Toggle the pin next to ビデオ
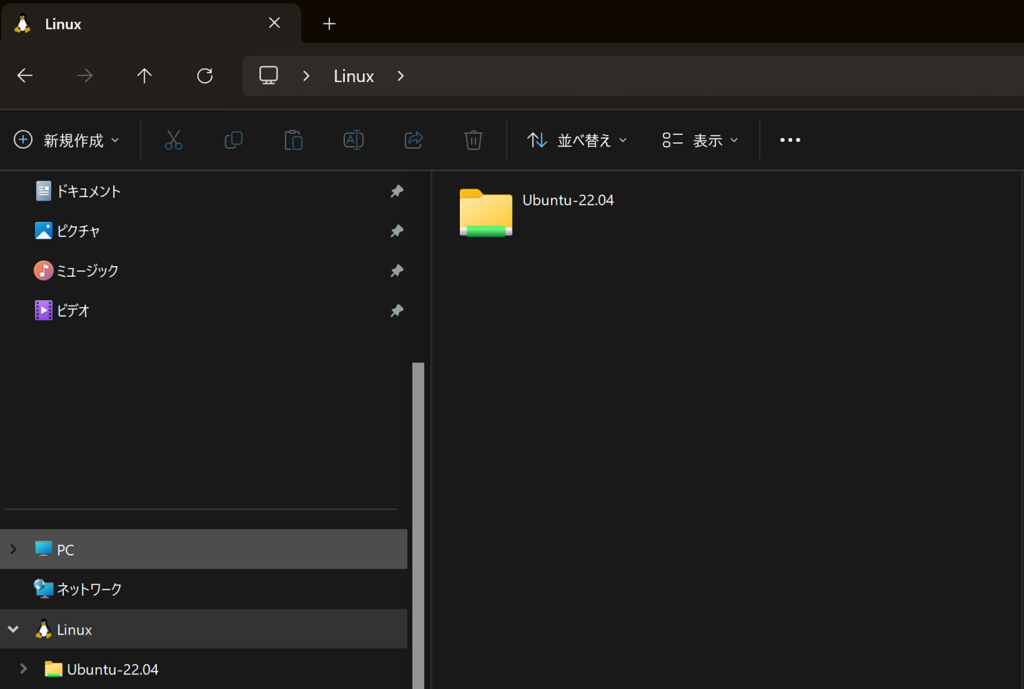The width and height of the screenshot is (1024, 689). [x=396, y=311]
